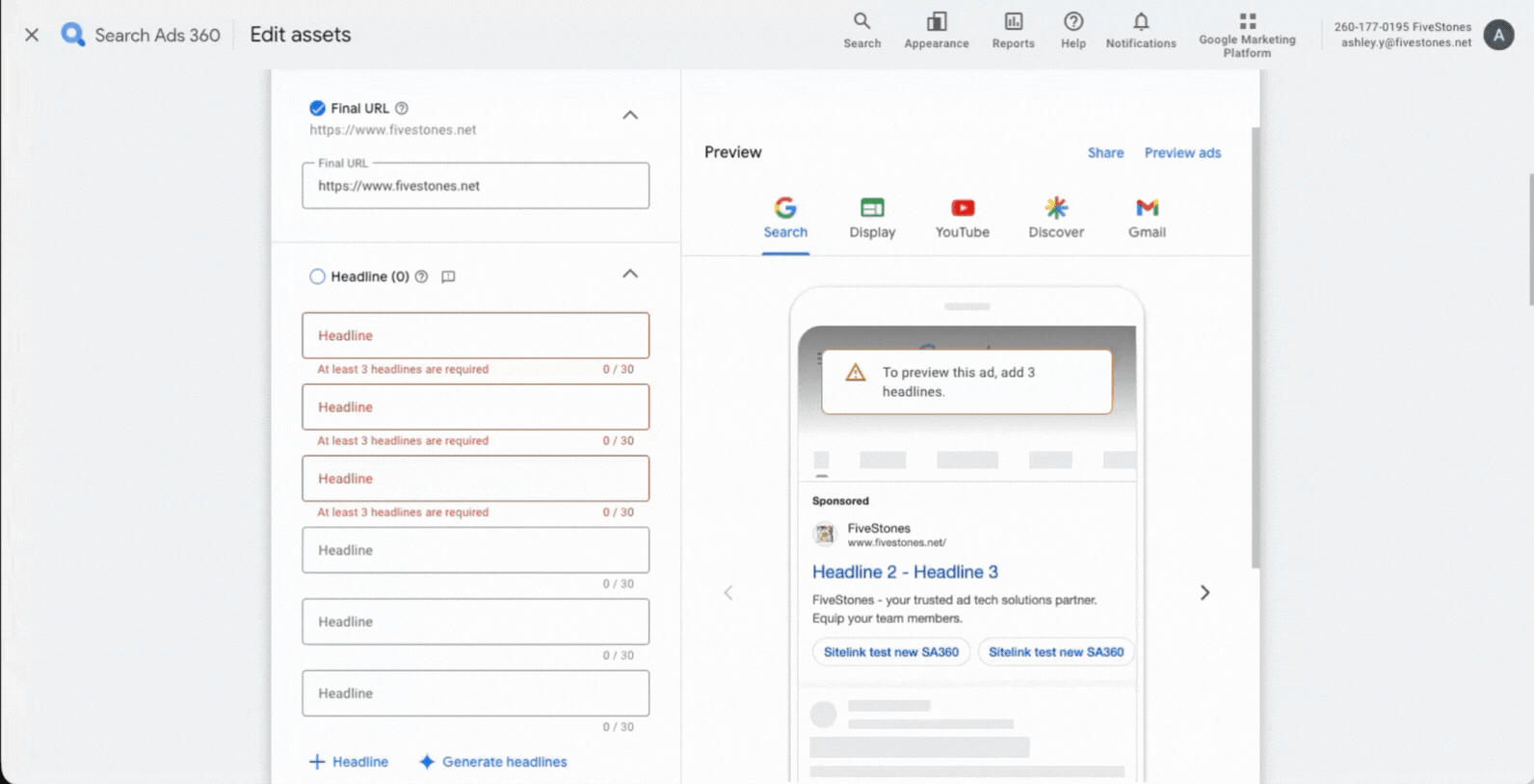This screenshot has width=1534, height=784.
Task: Open the Reports icon
Action: tap(1013, 30)
